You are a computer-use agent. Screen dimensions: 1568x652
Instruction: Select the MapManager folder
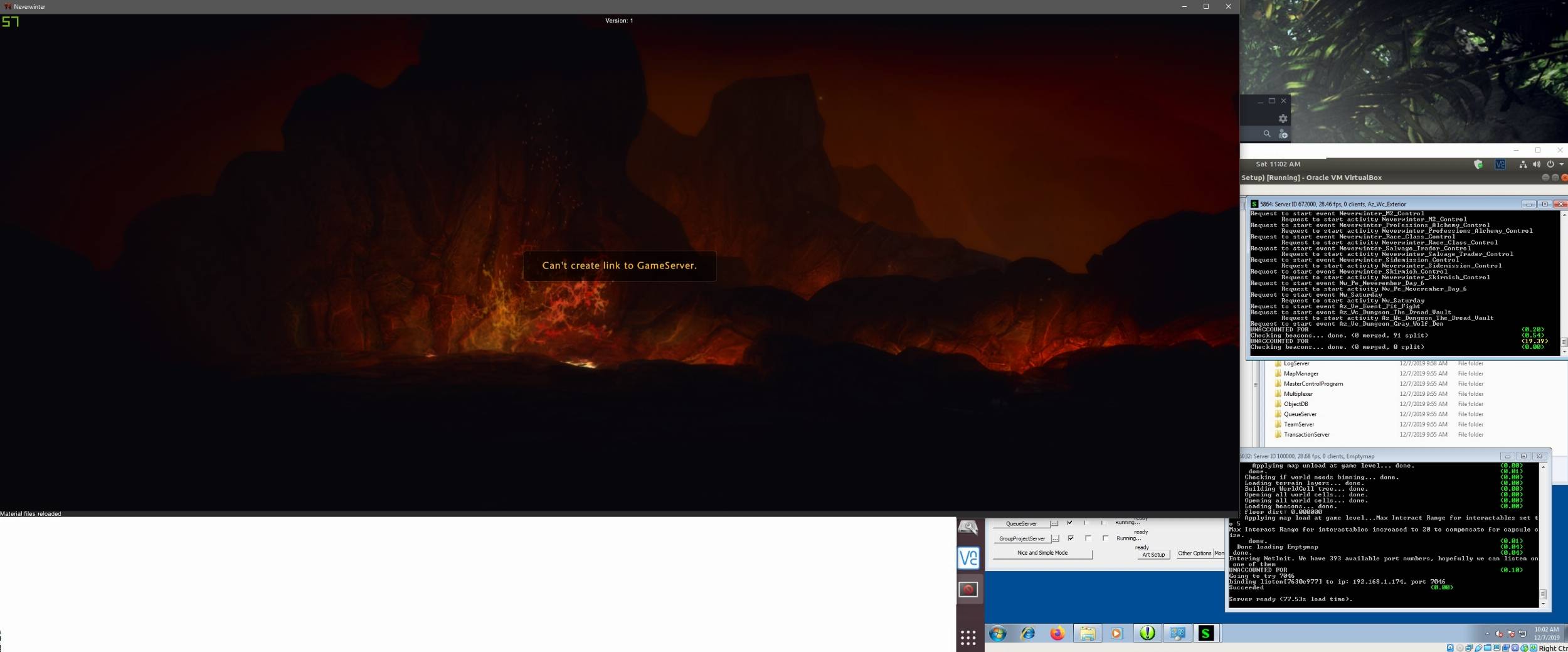(x=1301, y=373)
